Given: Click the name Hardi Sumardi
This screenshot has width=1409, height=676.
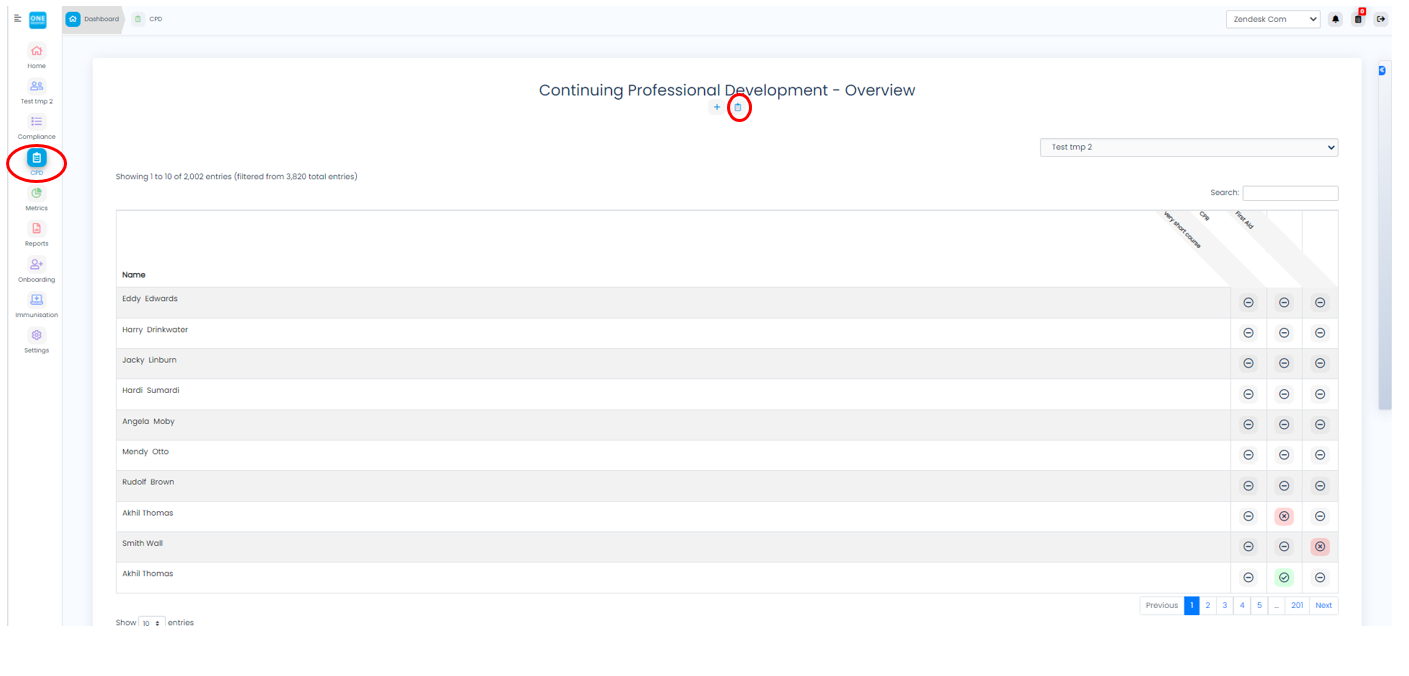Looking at the screenshot, I should (151, 391).
